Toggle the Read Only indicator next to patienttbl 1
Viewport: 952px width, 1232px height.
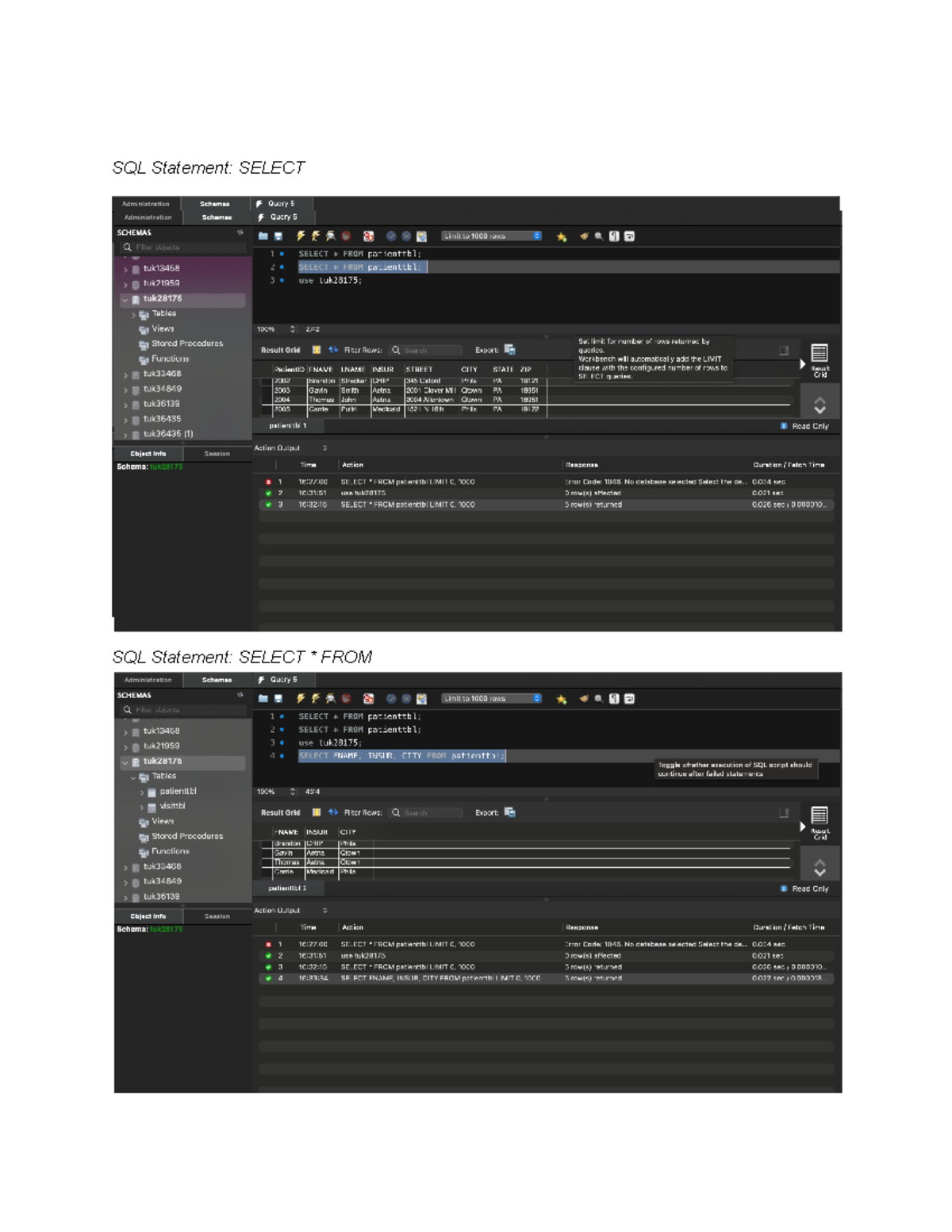coord(784,426)
